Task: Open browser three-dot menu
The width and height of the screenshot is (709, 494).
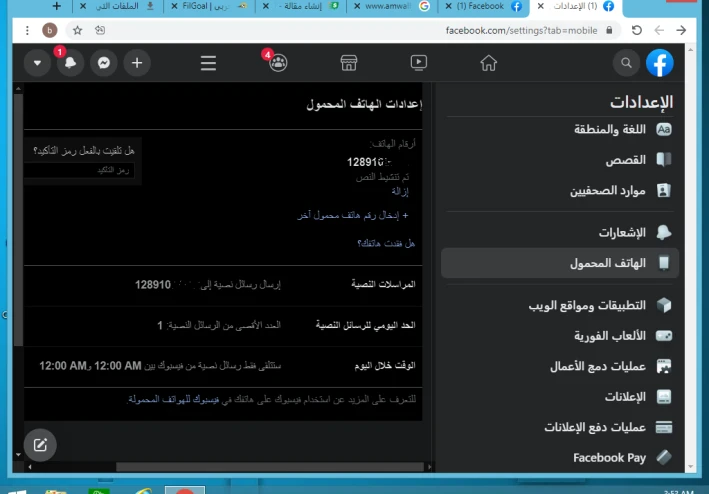Action: pos(28,30)
